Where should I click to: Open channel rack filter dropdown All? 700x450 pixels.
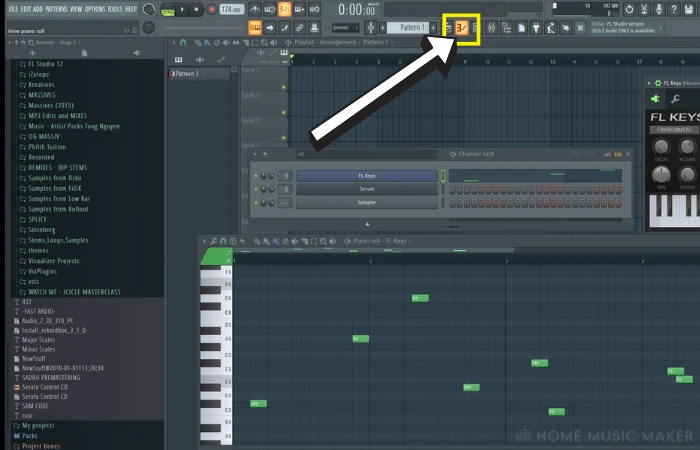pos(366,154)
